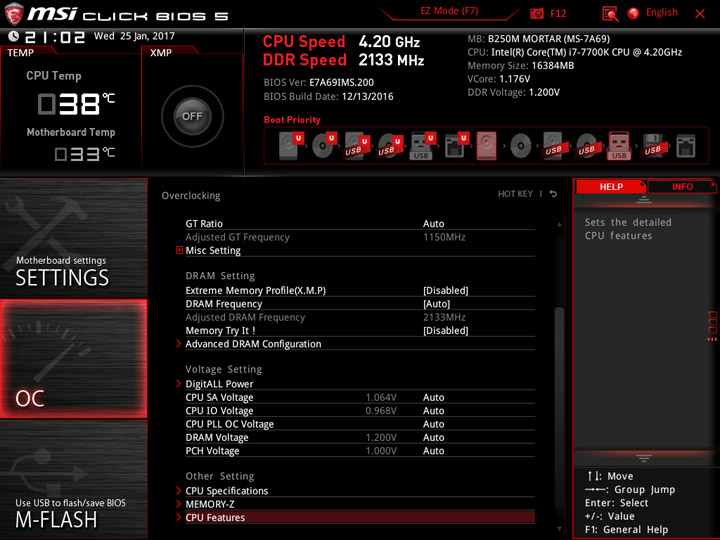The image size is (720, 540).
Task: Edit the CPU PLL OC Voltage Auto field
Action: [x=433, y=424]
